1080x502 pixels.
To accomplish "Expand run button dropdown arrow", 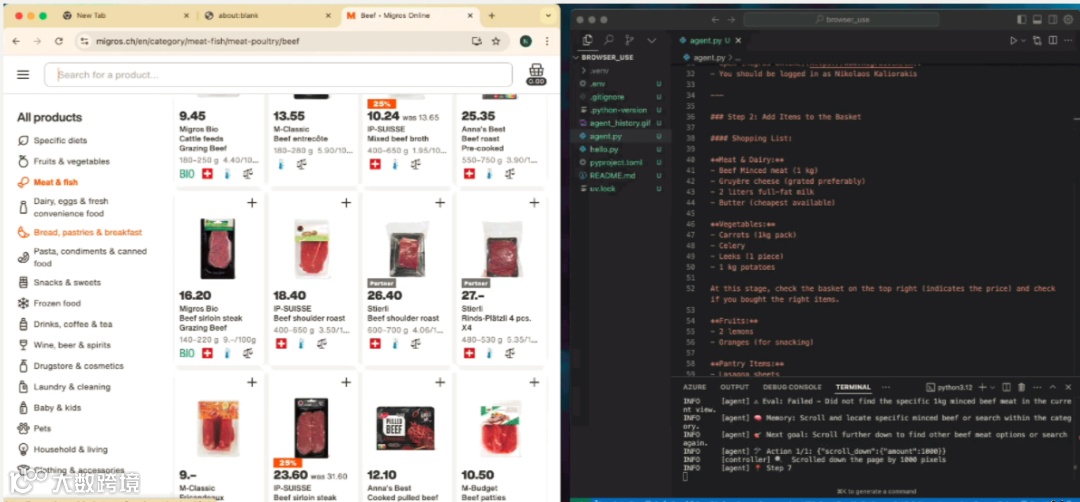I will (1023, 41).
